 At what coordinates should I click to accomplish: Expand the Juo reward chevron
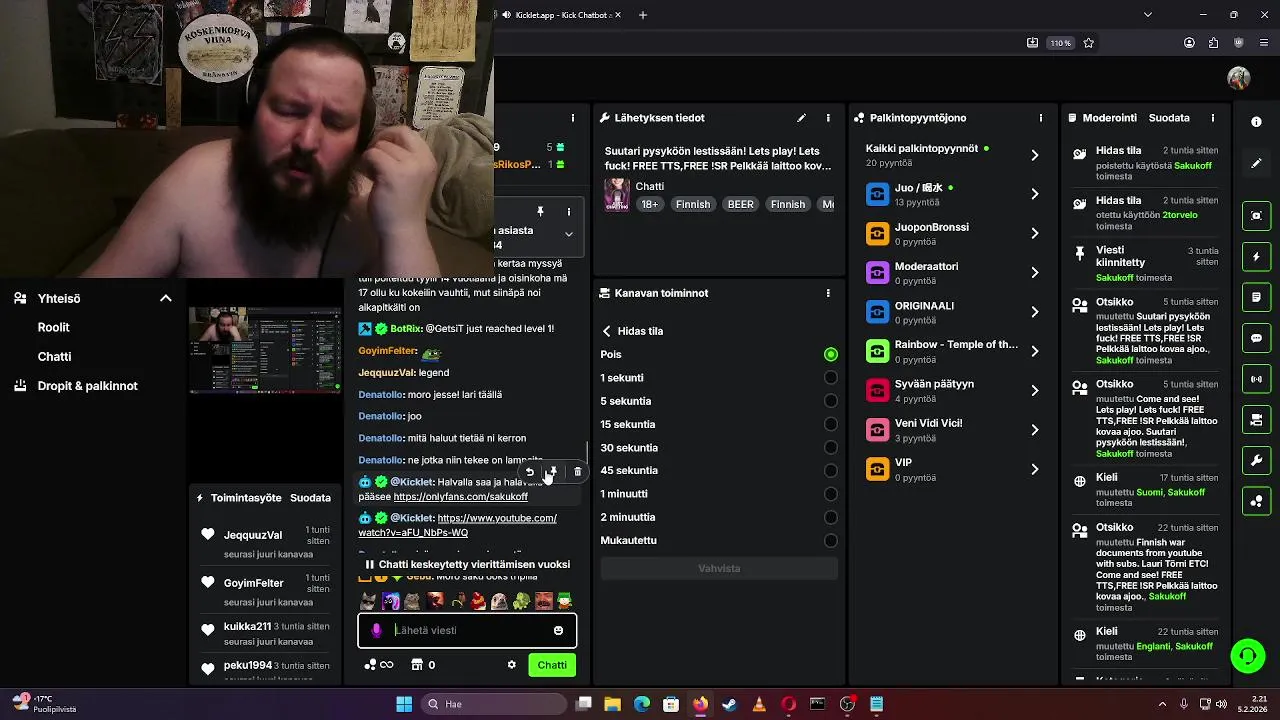[1034, 194]
